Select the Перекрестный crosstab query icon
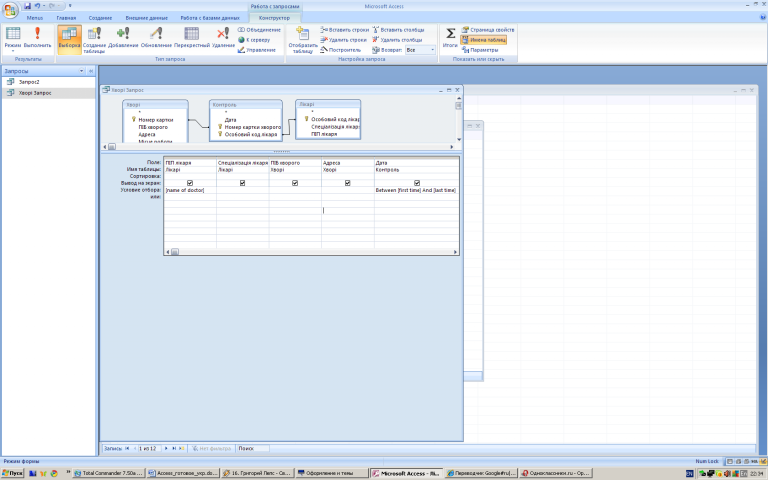 pos(191,37)
